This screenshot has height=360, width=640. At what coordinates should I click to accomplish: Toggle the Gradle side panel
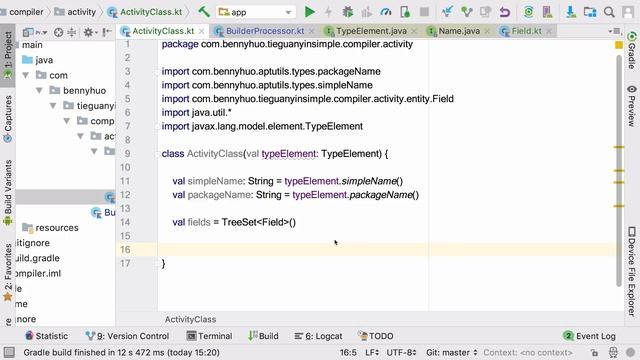(x=631, y=51)
